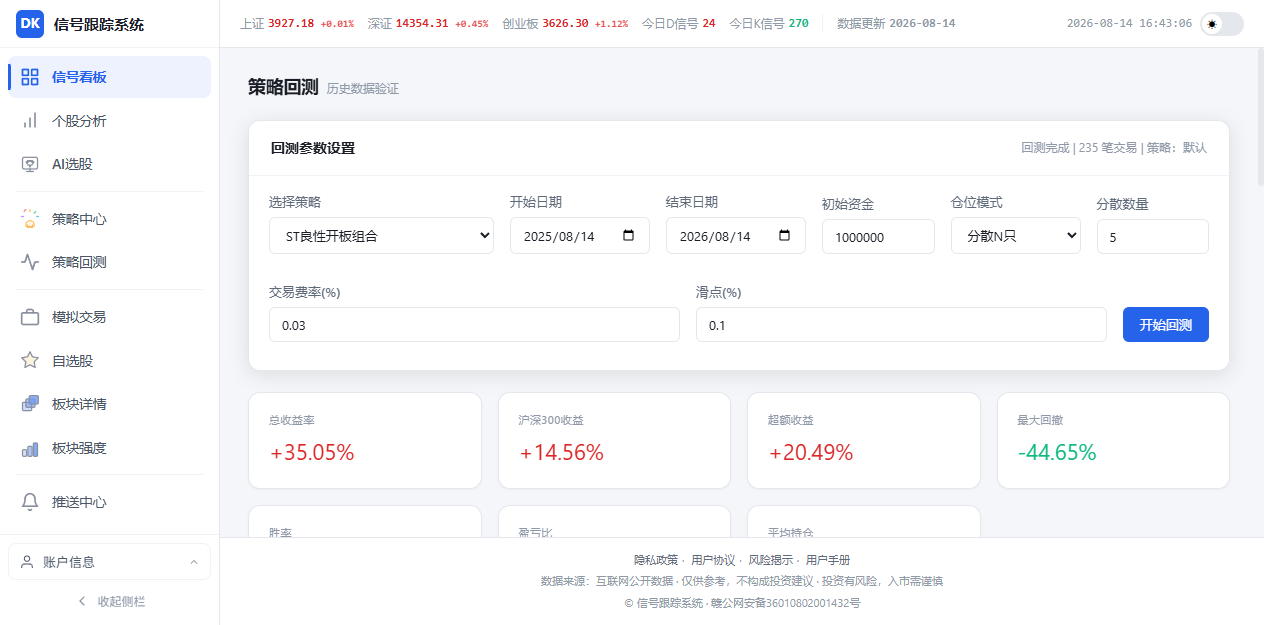Go to AI选股 menu item
The height and width of the screenshot is (625, 1264).
click(x=109, y=164)
